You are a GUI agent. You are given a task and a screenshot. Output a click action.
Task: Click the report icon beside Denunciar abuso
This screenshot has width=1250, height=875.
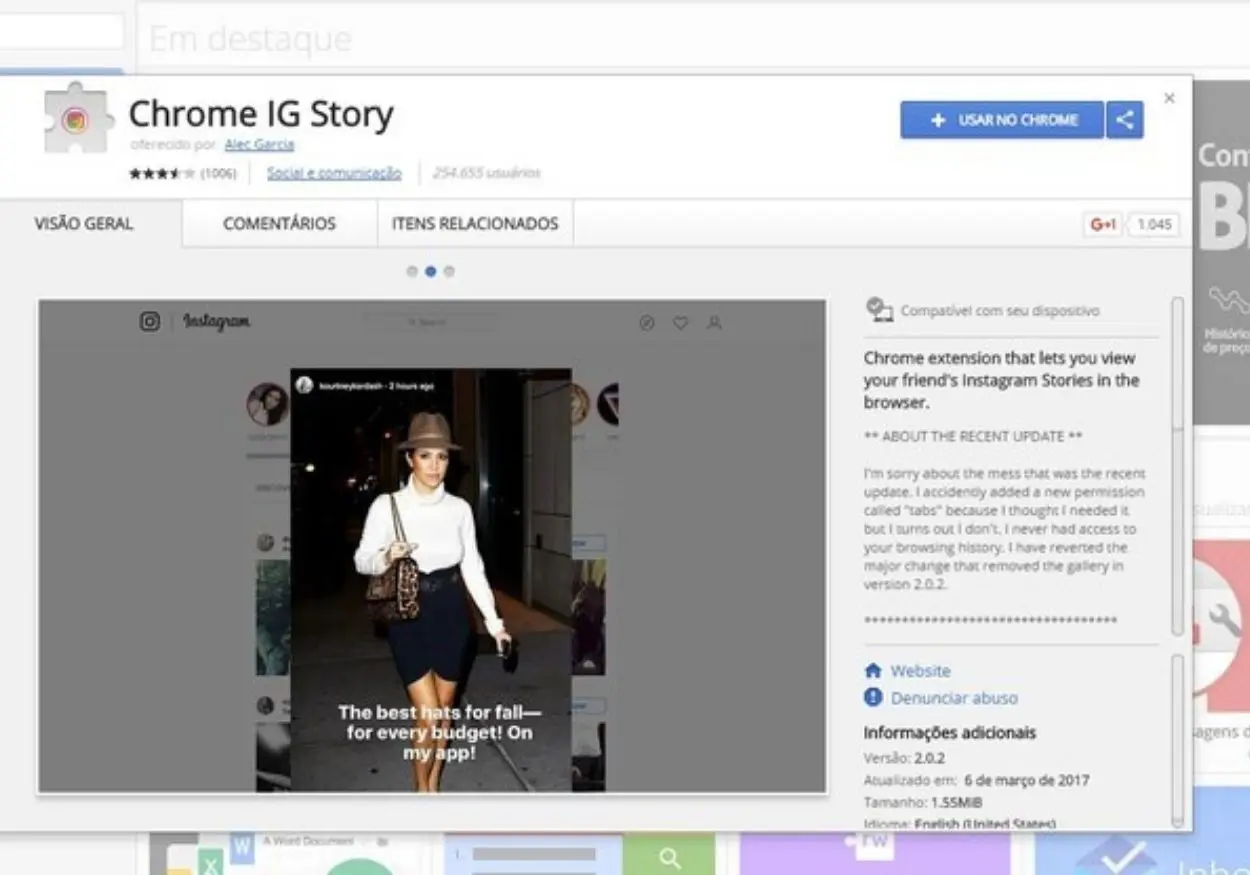pyautogui.click(x=871, y=697)
